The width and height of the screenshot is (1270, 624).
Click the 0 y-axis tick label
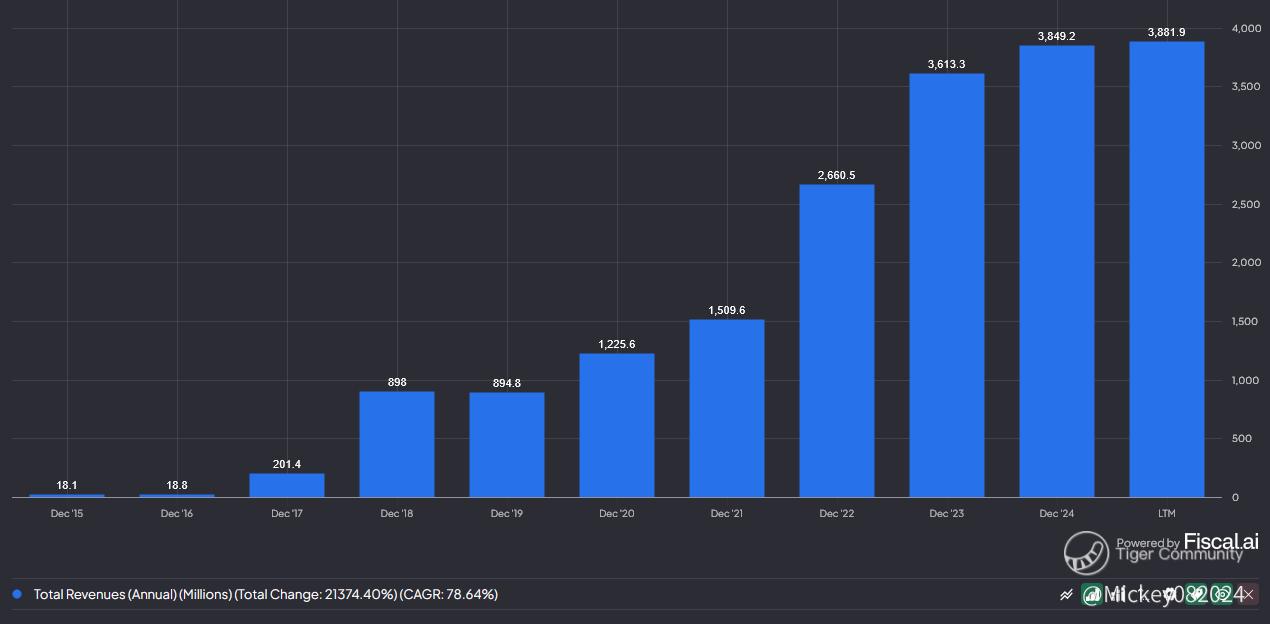tap(1236, 497)
